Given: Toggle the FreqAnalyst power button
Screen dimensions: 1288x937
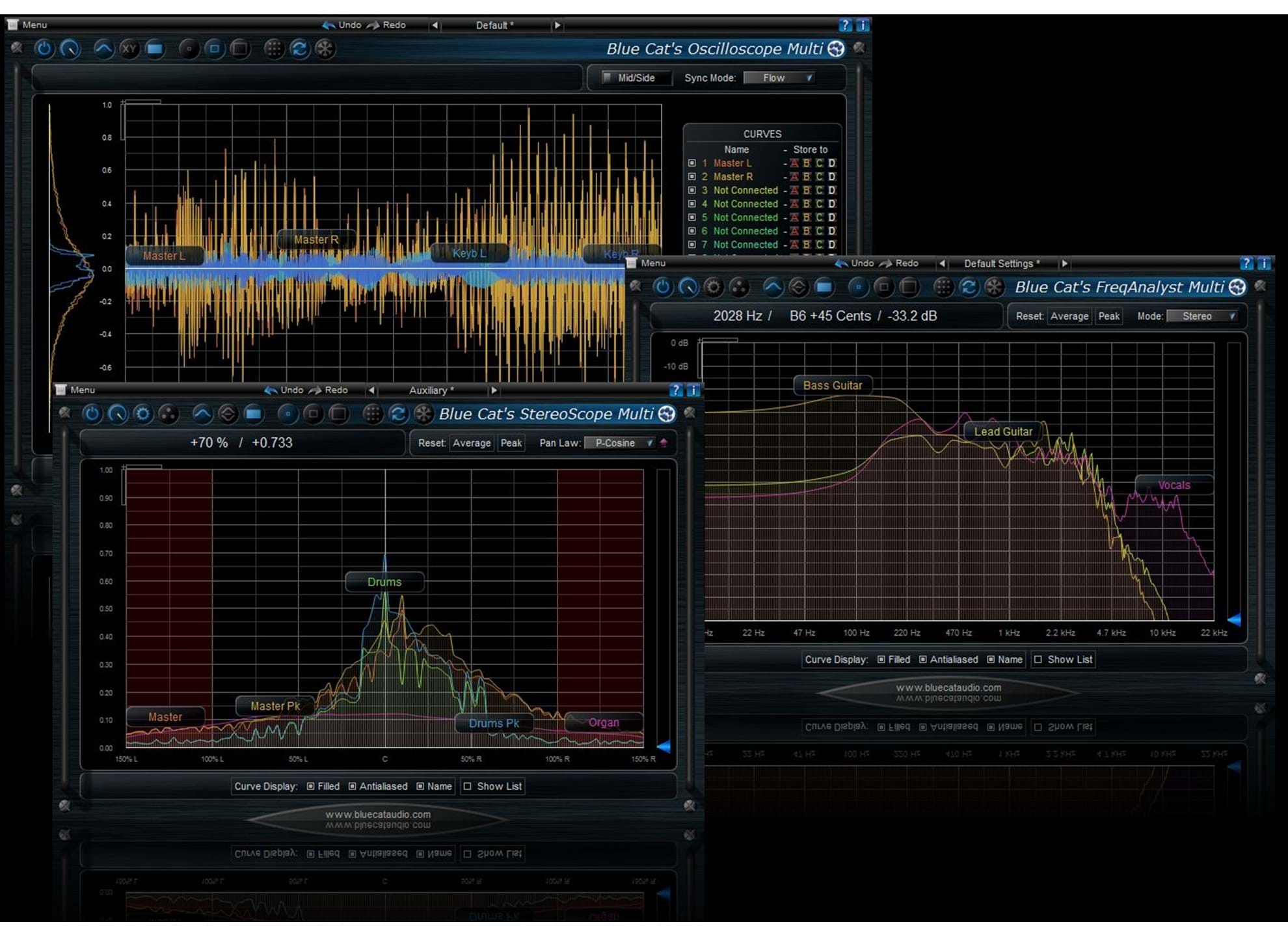Looking at the screenshot, I should pos(662,287).
